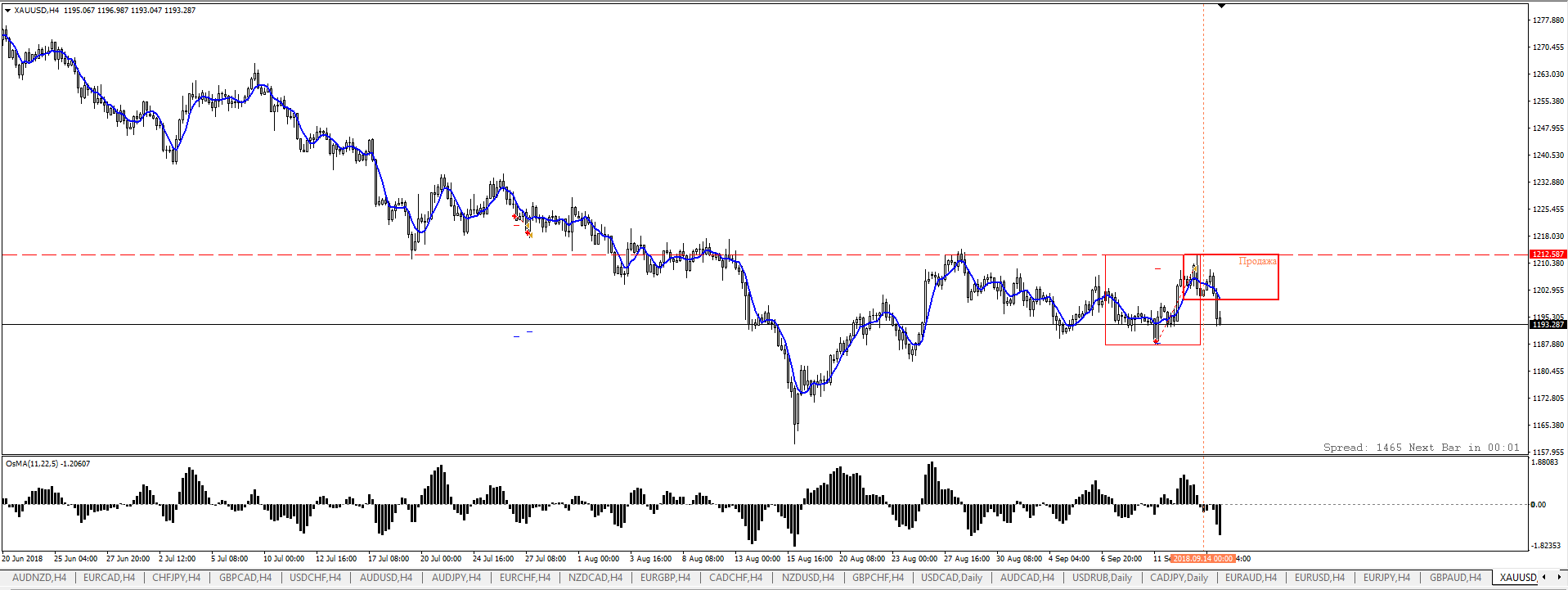This screenshot has height=590, width=1568.
Task: Switch to the EURCAD,H4 chart tab
Action: coord(109,578)
